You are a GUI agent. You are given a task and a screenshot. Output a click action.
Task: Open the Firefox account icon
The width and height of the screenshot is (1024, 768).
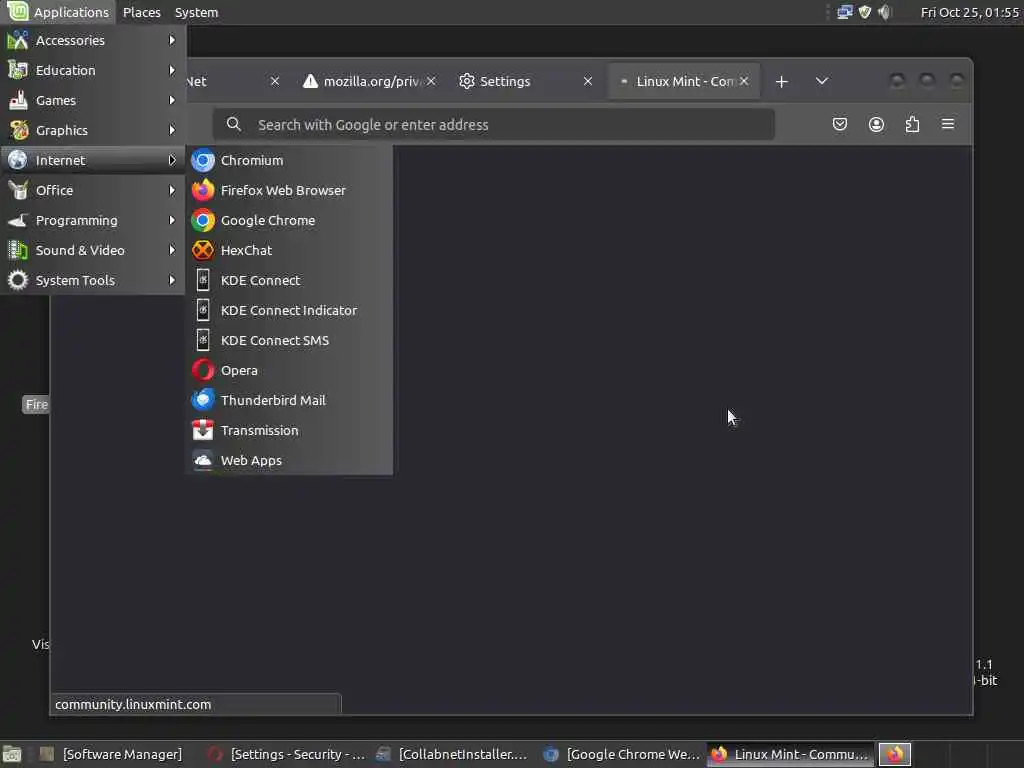pos(876,124)
